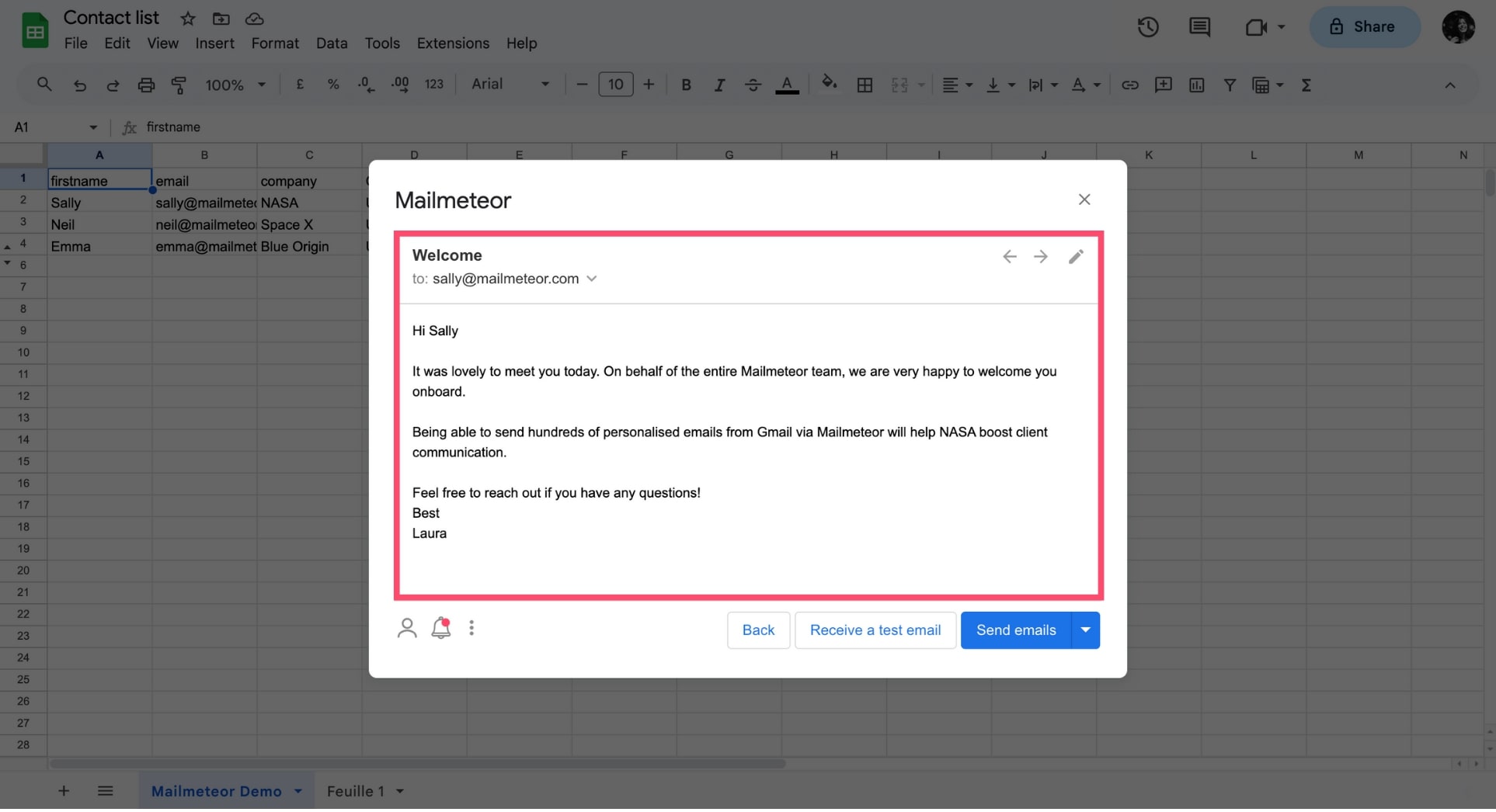Open the number format 123 menu
Viewport: 1496px width, 812px height.
click(434, 85)
